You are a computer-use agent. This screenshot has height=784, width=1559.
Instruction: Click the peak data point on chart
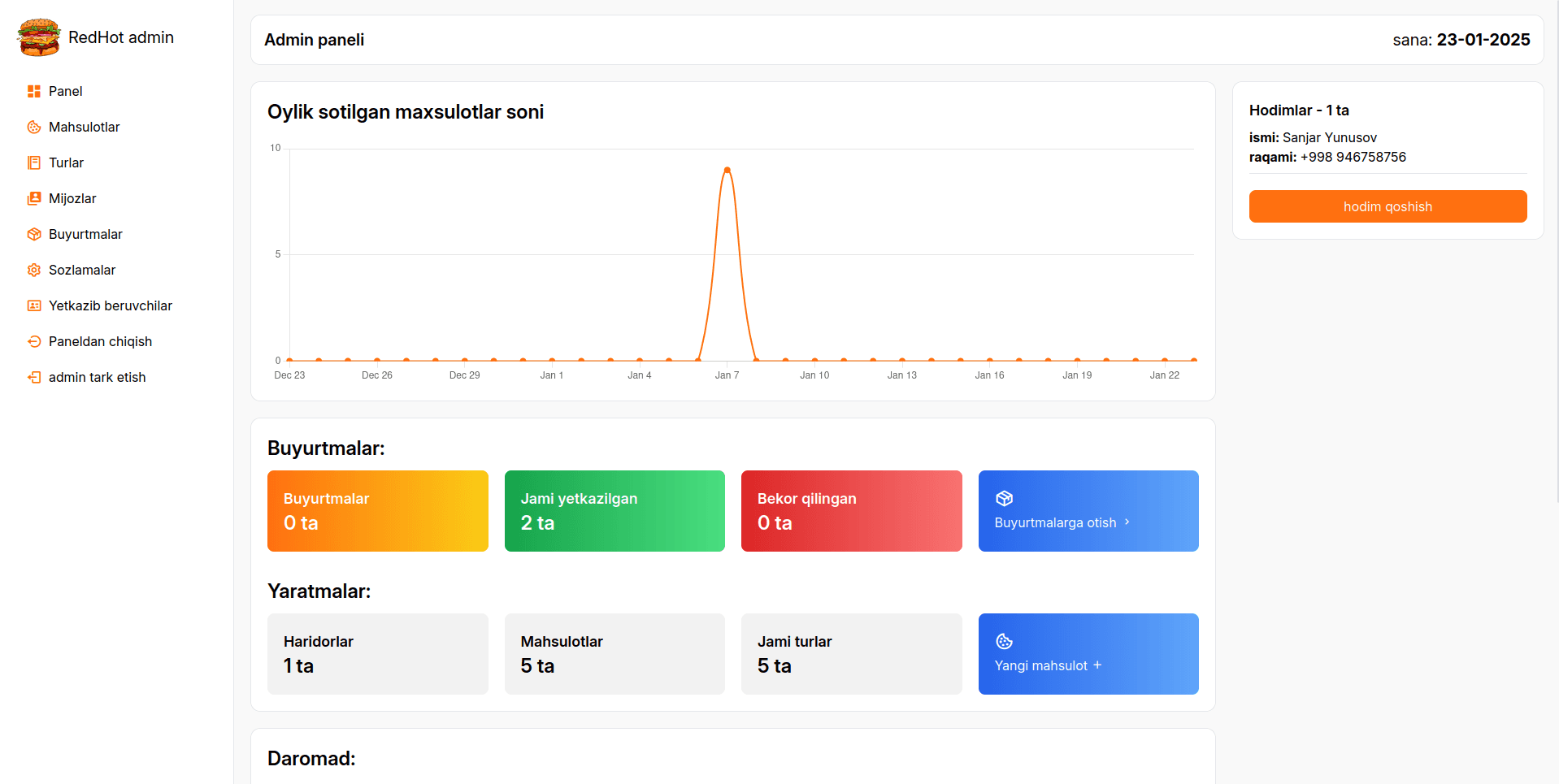(x=727, y=170)
